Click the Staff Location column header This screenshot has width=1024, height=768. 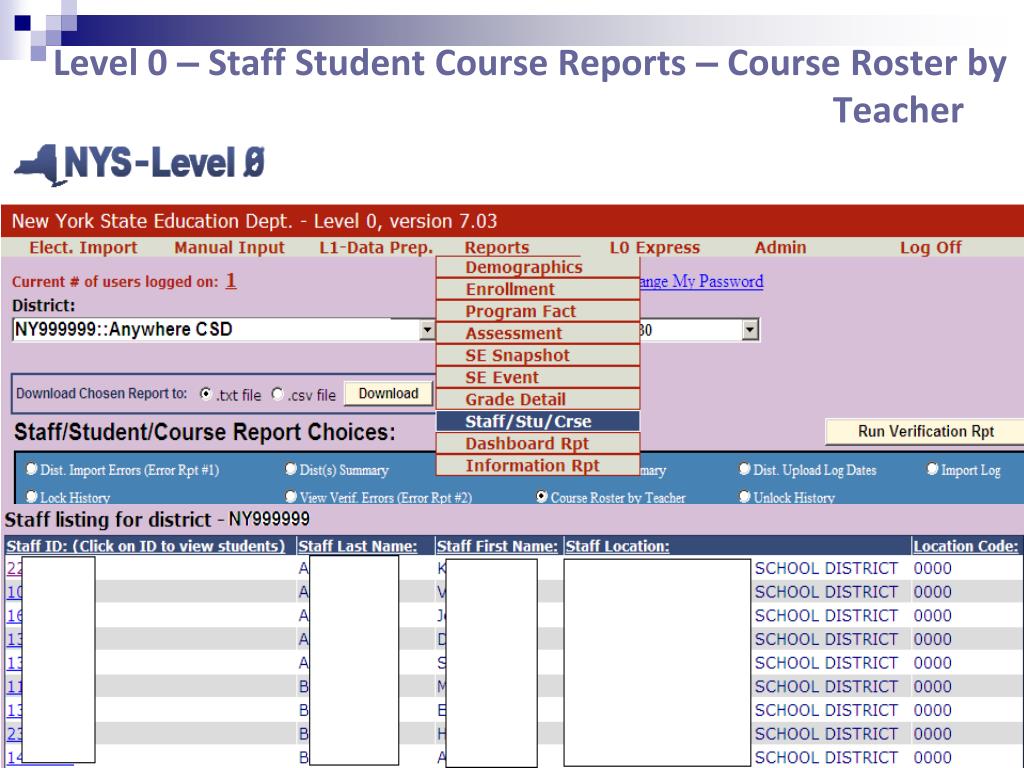pos(618,546)
